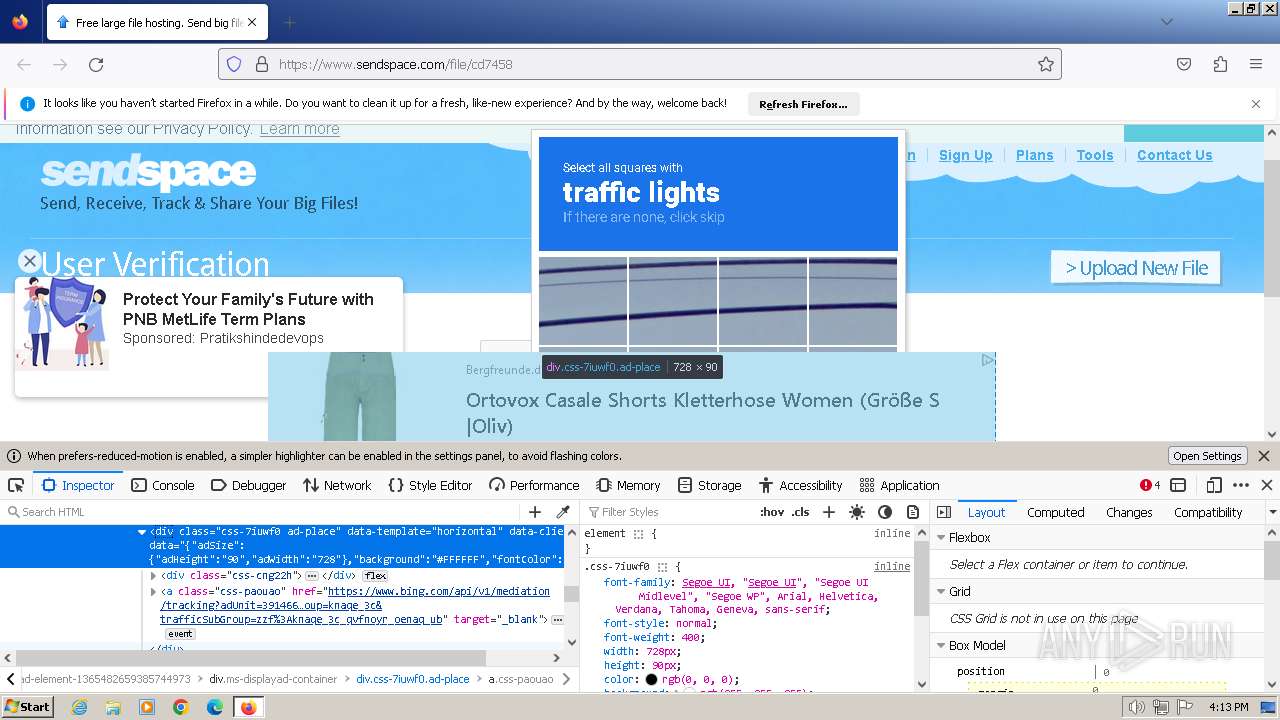Viewport: 1280px width, 720px height.
Task: Toggle the three-pane inspector sidebar icon
Action: click(943, 512)
